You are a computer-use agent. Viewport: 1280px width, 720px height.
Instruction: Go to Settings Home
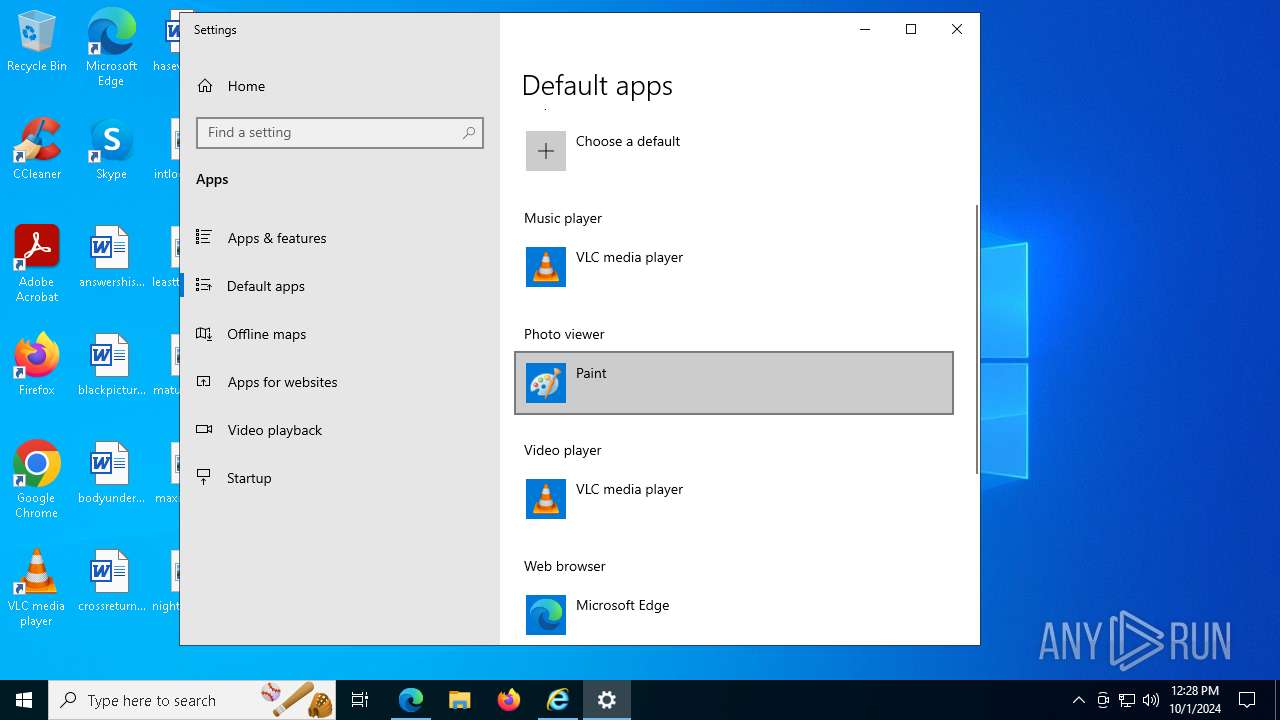(245, 86)
